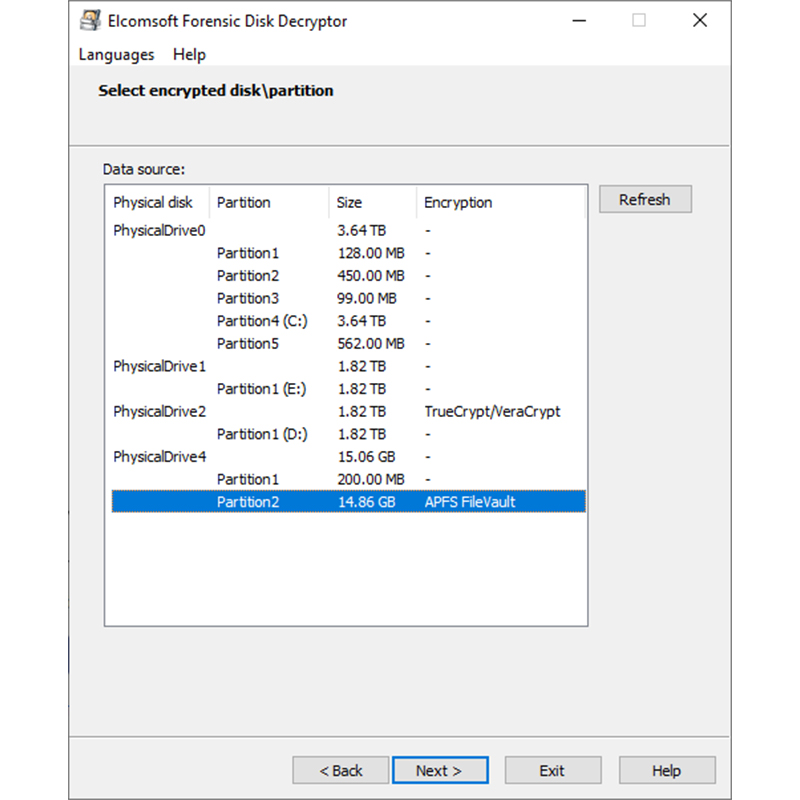Select the 450.00 MB Partition2 row
Image resolution: width=800 pixels, height=800 pixels.
tap(348, 276)
